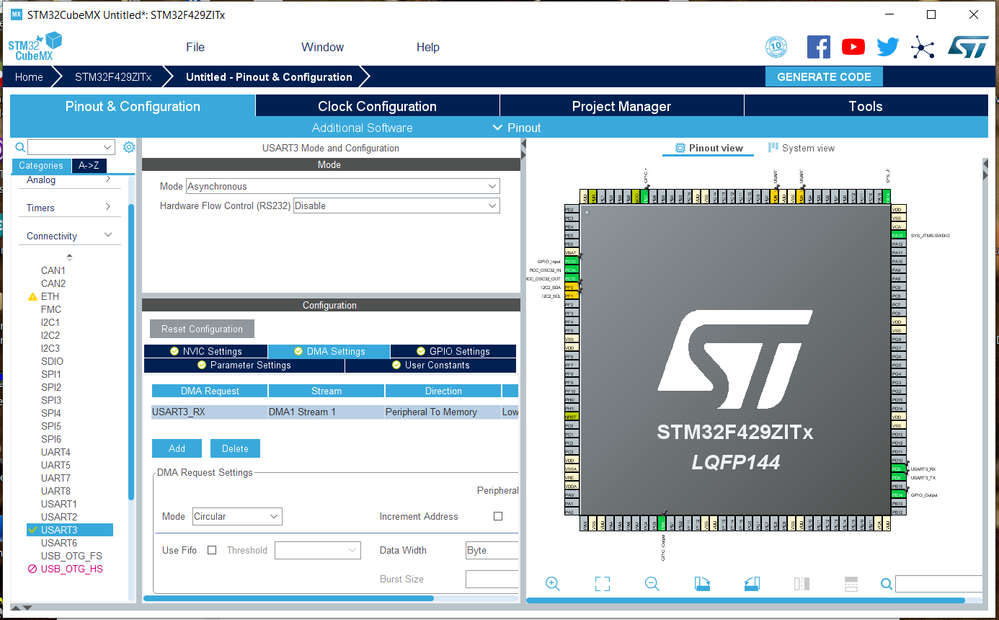The height and width of the screenshot is (620, 999).
Task: Expand the Analog category
Action: tap(70, 180)
